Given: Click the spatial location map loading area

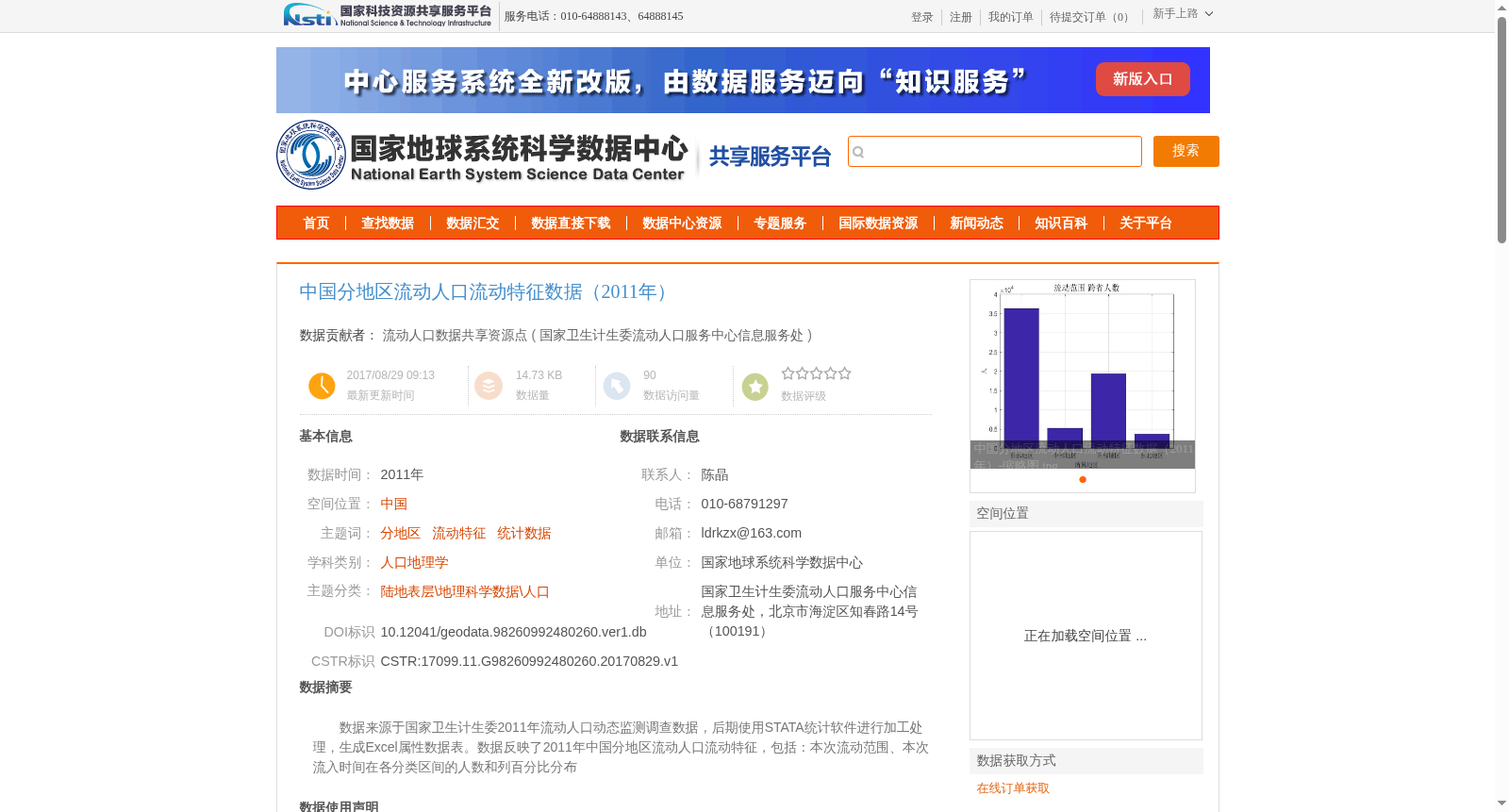Looking at the screenshot, I should (x=1086, y=636).
